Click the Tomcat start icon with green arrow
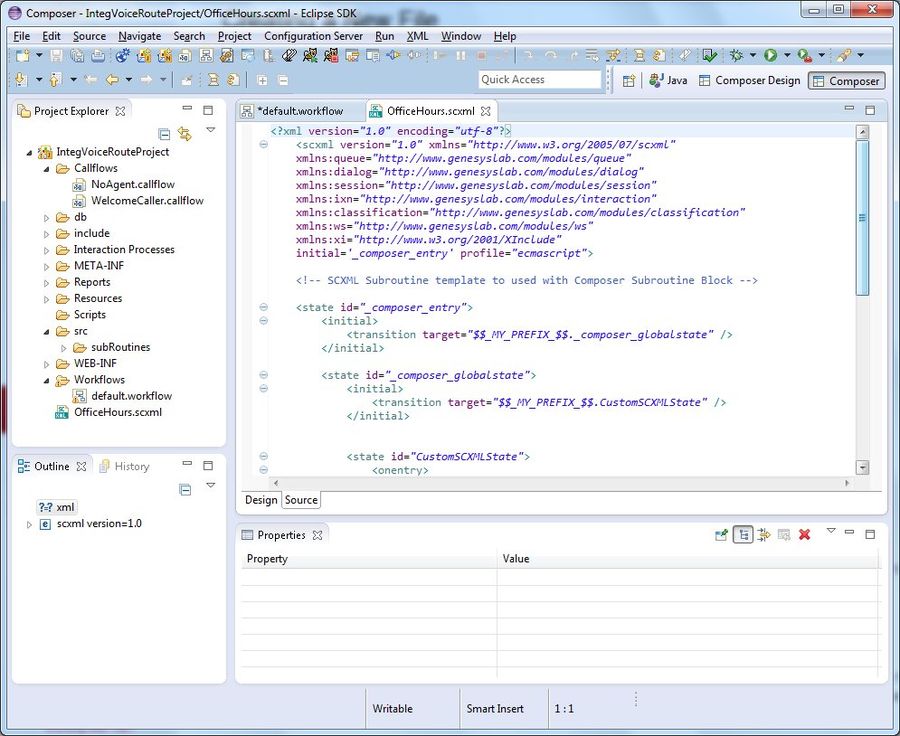Image resolution: width=900 pixels, height=736 pixels. [311, 55]
